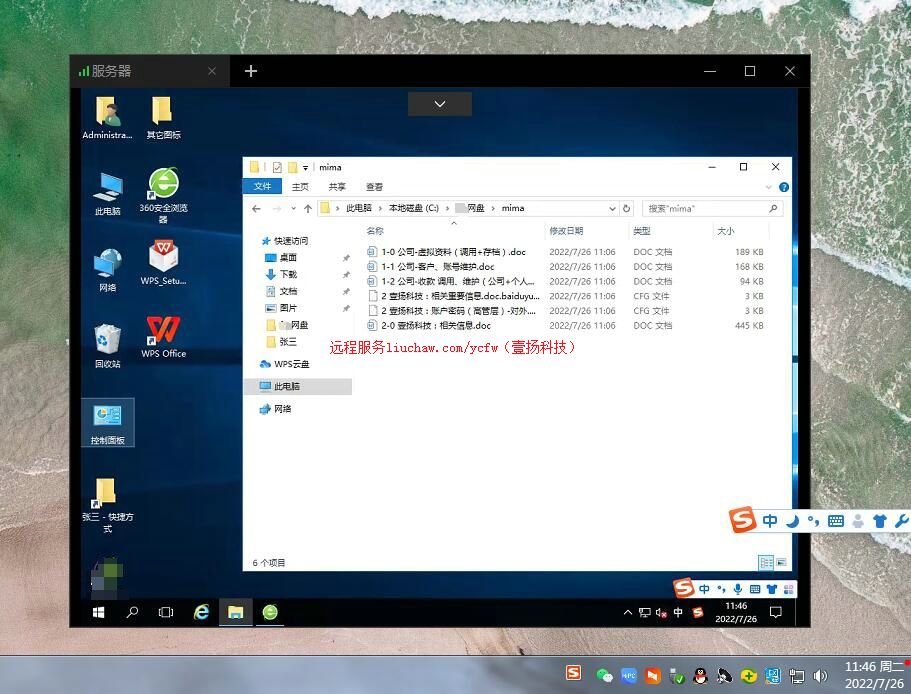Start voice input with the Sogou microphone icon
Image resolution: width=911 pixels, height=694 pixels.
[738, 589]
